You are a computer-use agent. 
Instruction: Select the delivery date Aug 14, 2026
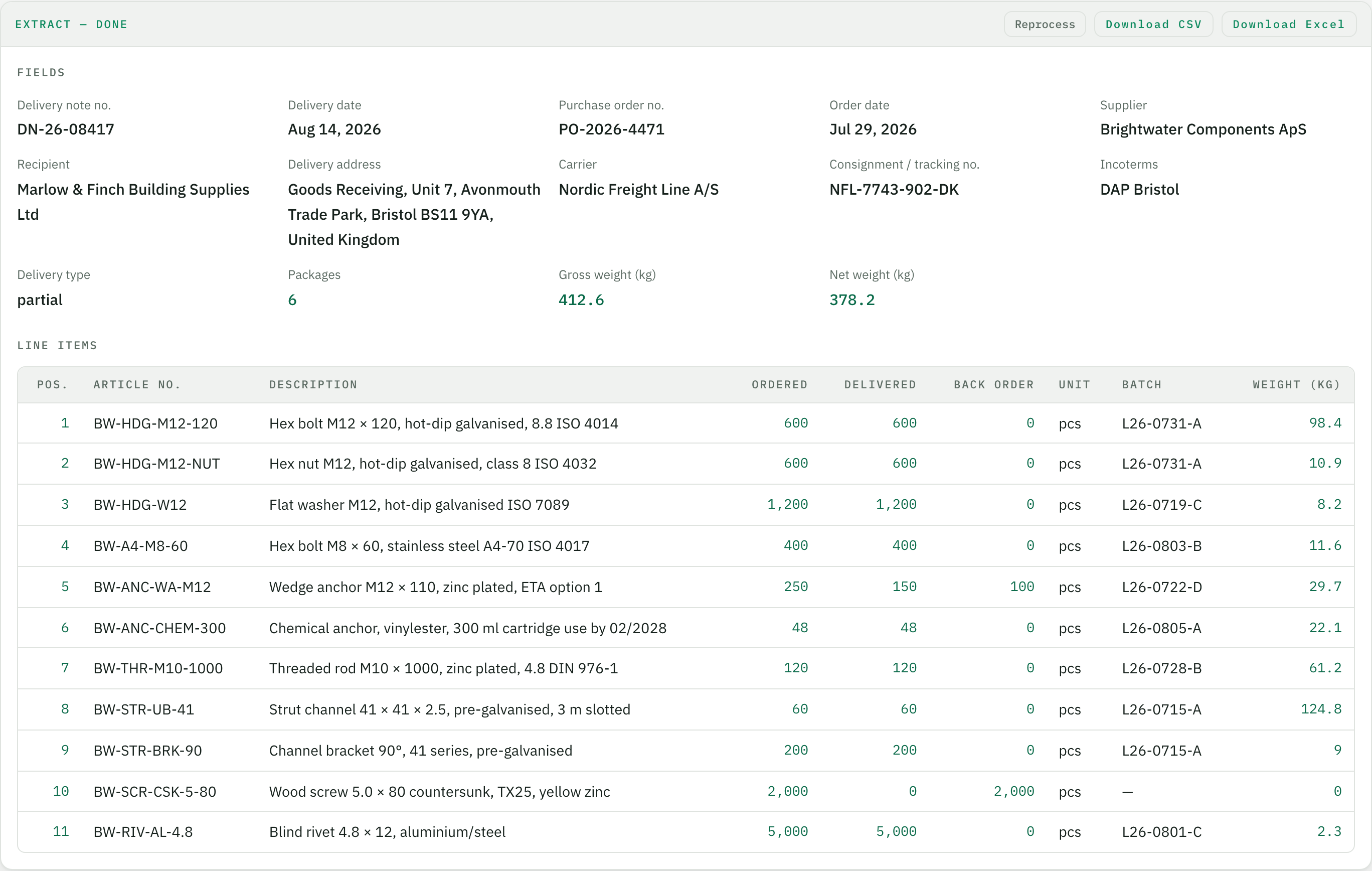(334, 129)
